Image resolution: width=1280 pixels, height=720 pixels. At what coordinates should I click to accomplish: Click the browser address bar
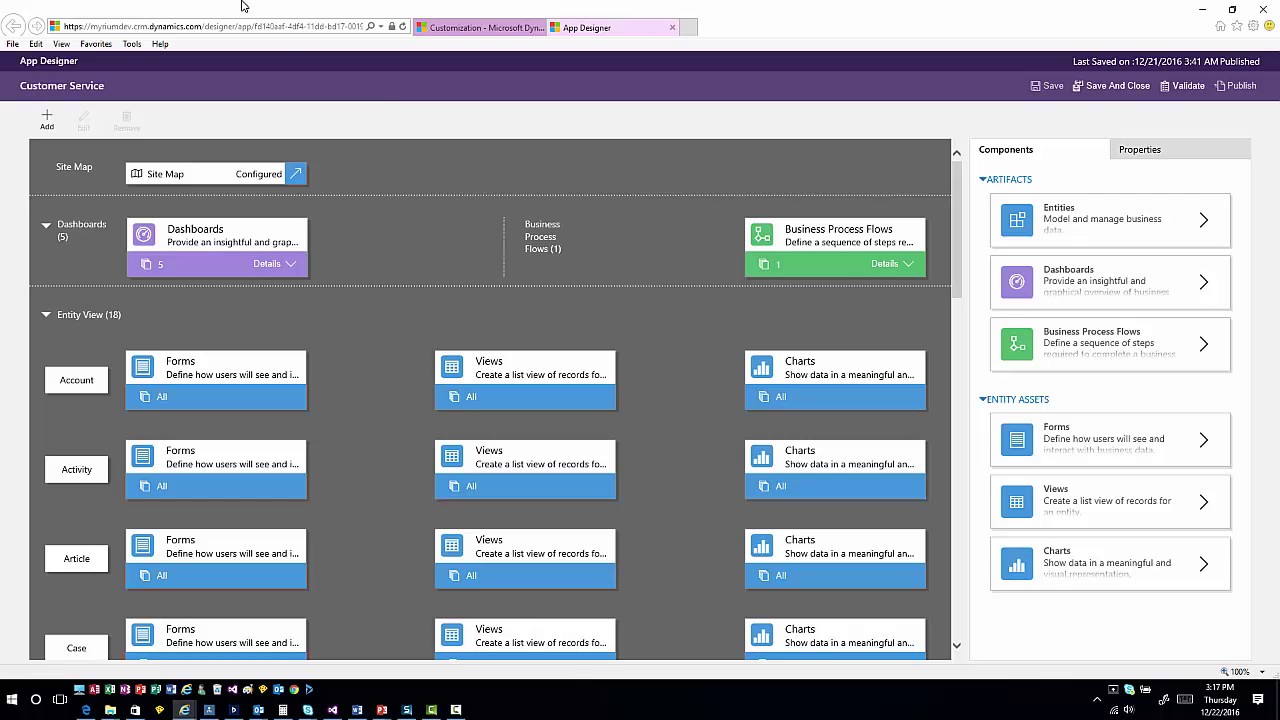tap(212, 27)
